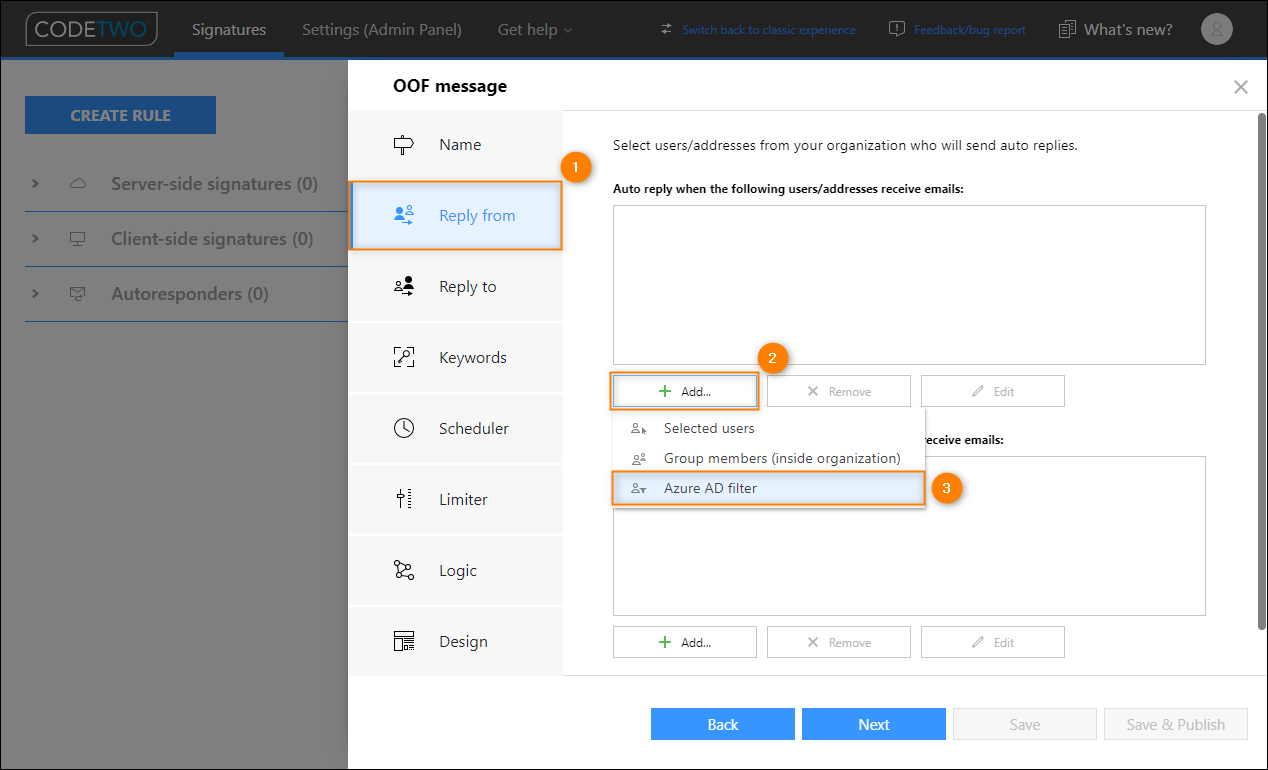
Task: Click the Reply to users icon
Action: pos(404,287)
